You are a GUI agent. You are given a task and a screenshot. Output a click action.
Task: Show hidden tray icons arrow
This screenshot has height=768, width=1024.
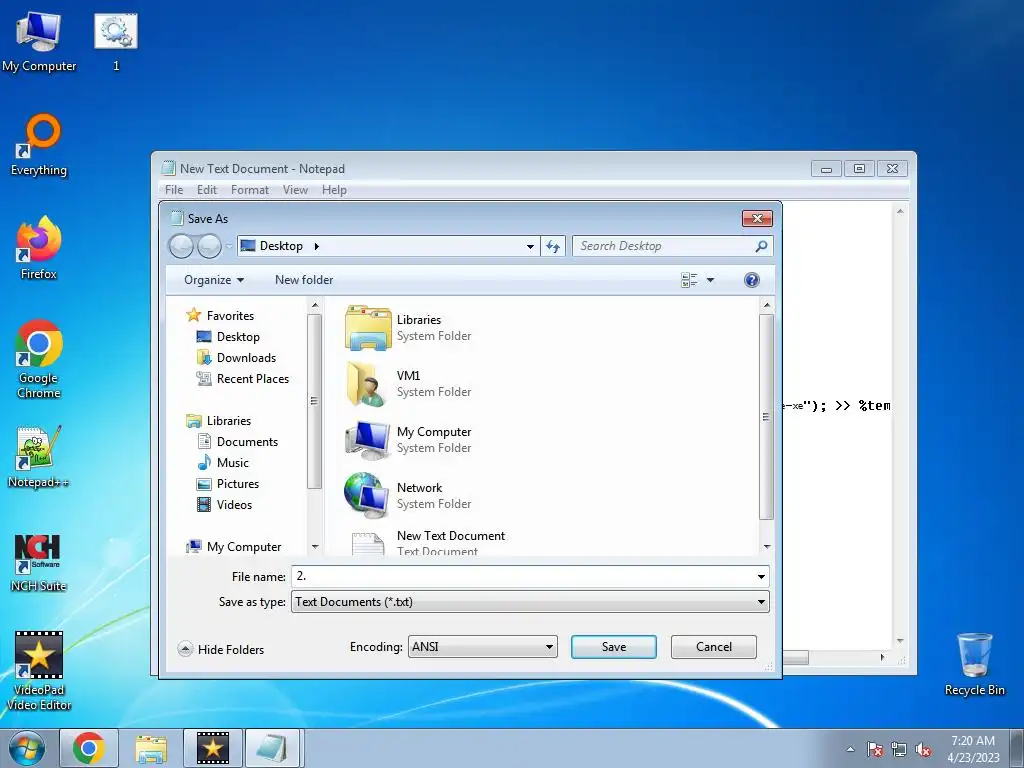tap(850, 749)
